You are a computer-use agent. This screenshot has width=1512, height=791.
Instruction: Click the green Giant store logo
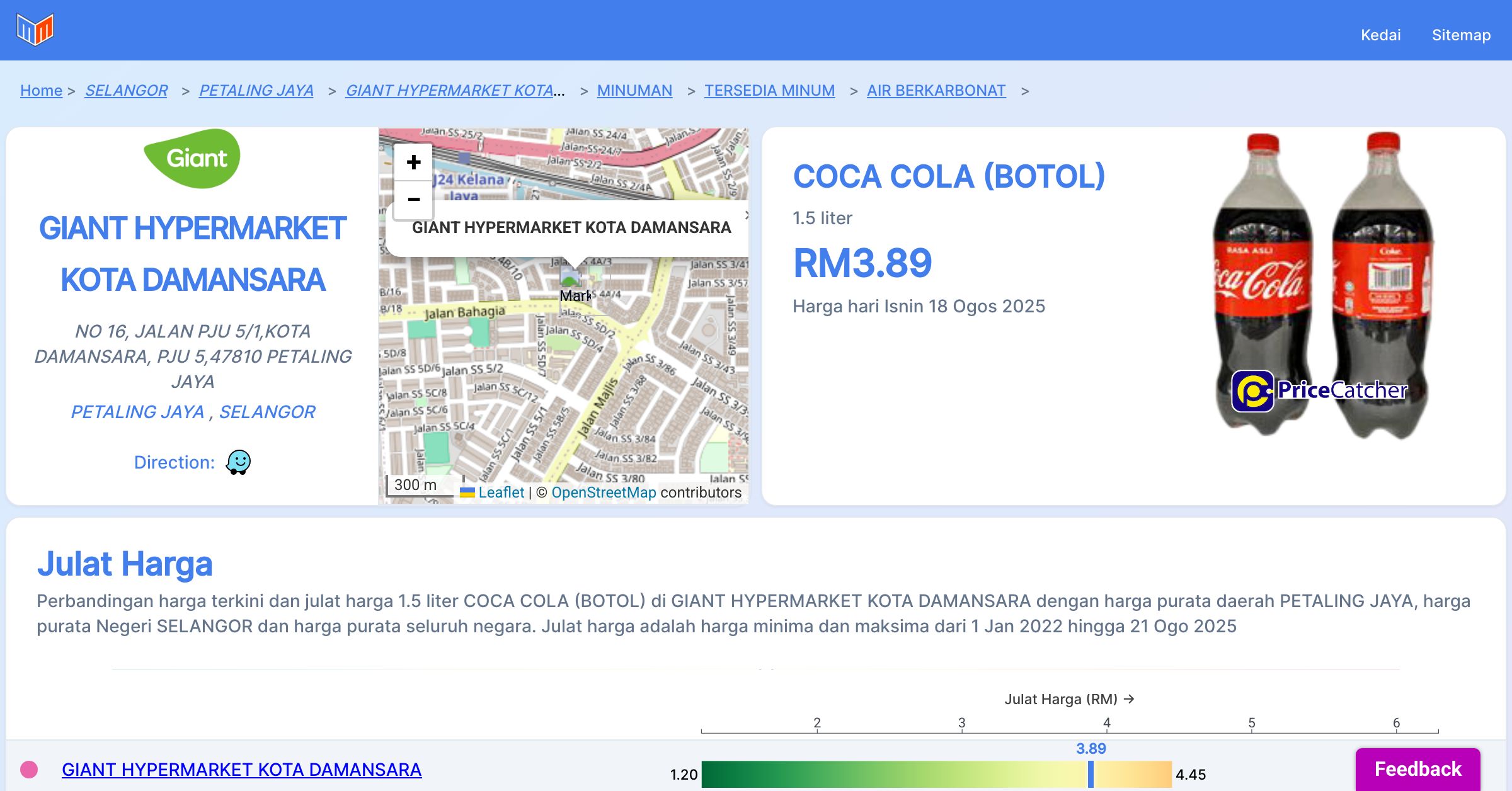coord(192,158)
